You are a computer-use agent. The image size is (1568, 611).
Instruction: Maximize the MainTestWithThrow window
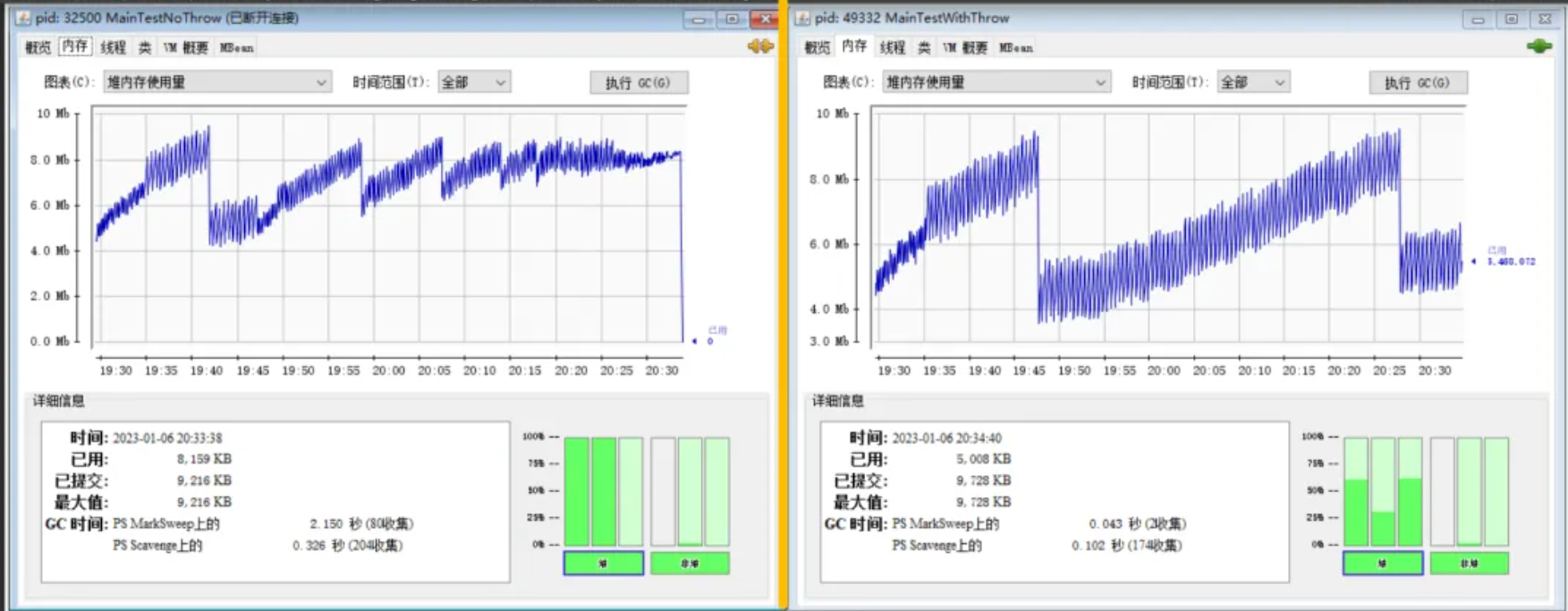tap(1511, 19)
